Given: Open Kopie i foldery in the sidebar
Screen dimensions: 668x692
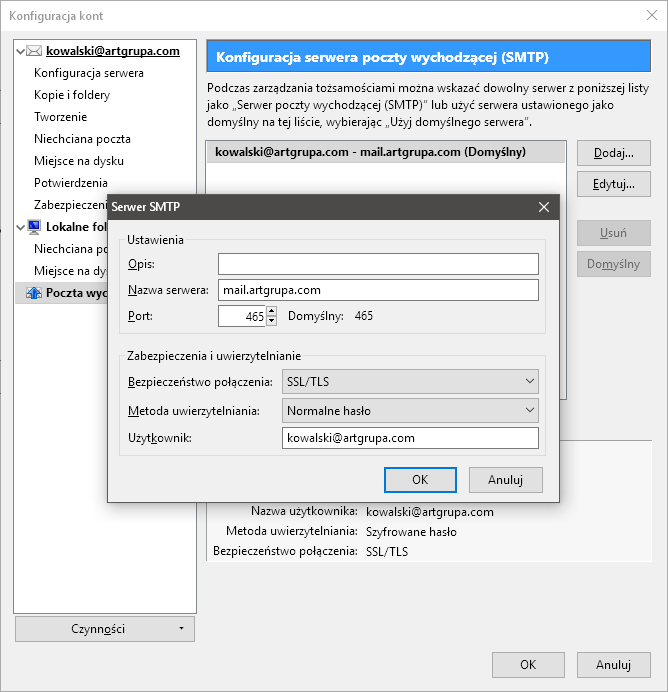Looking at the screenshot, I should coord(72,95).
